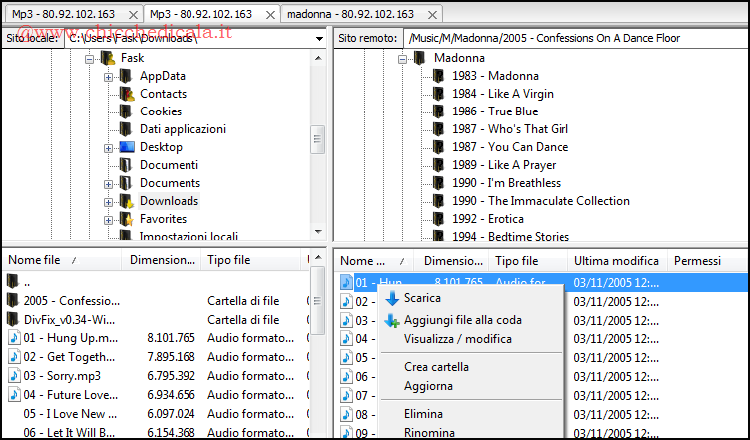
Task: Click the Favorites star folder icon
Action: [126, 219]
